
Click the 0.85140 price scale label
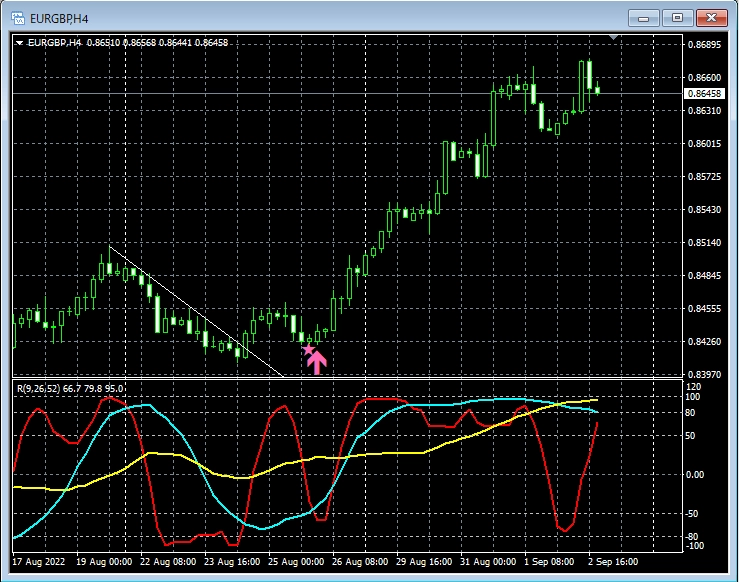click(705, 243)
